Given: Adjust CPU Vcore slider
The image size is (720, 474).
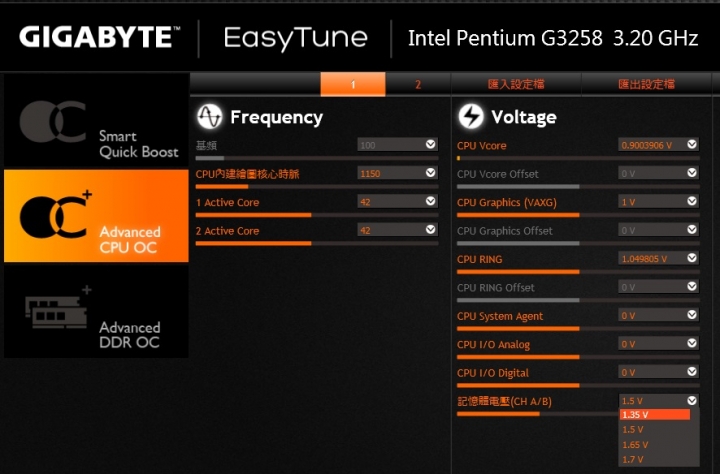Looking at the screenshot, I should [x=578, y=158].
